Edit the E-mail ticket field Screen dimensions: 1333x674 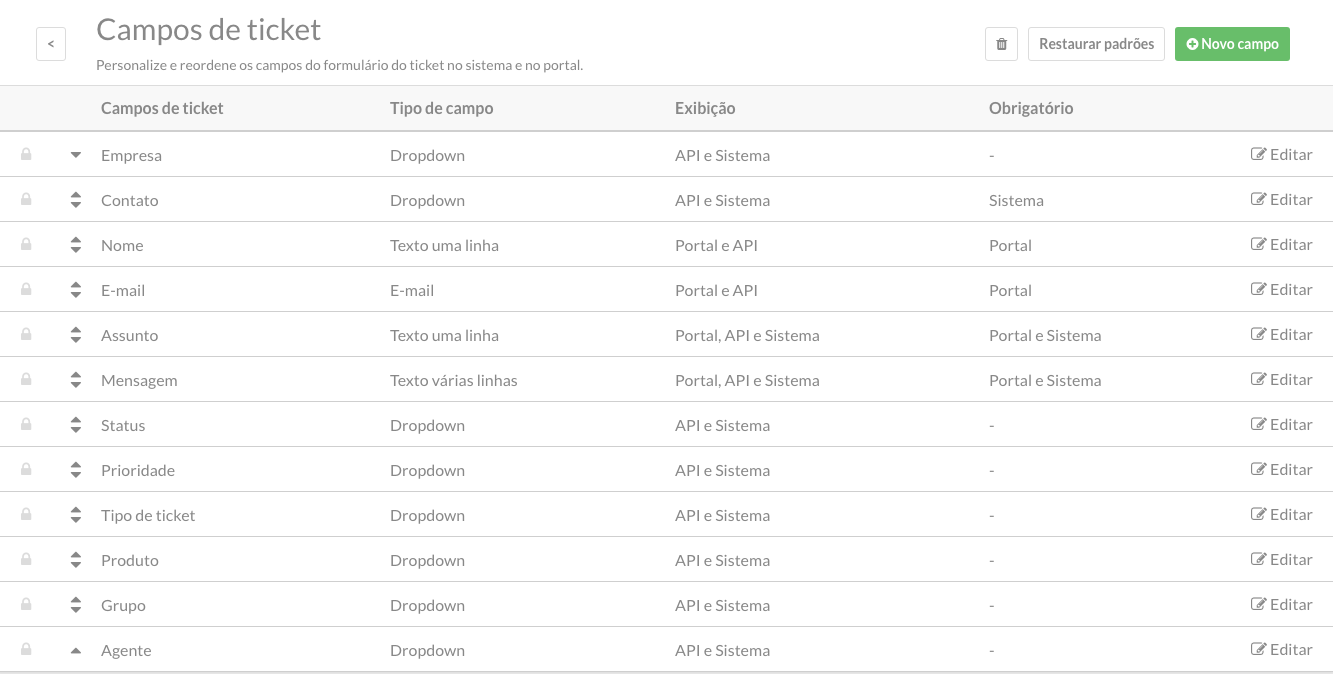(x=1282, y=290)
